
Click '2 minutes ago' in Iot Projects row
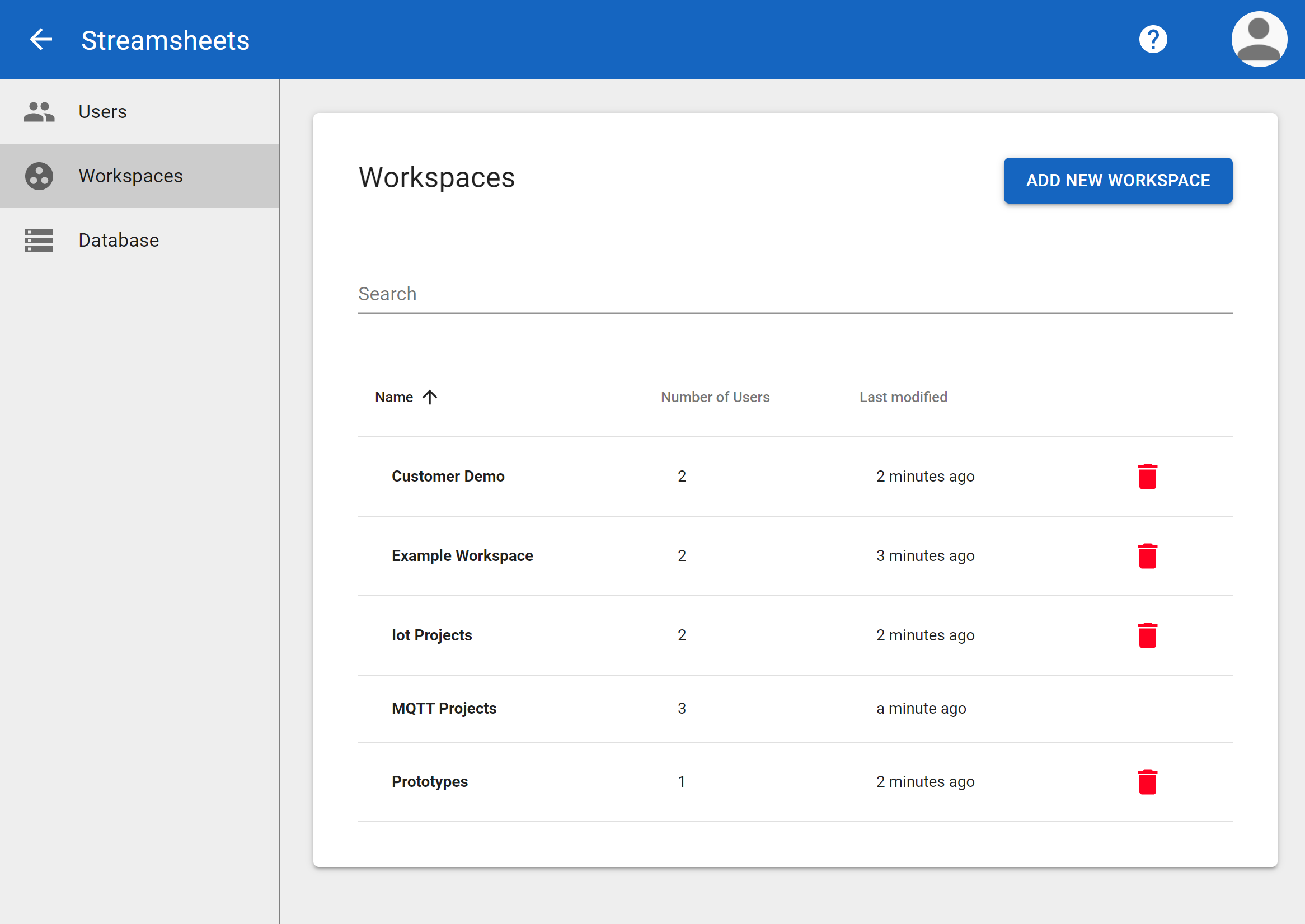(926, 635)
